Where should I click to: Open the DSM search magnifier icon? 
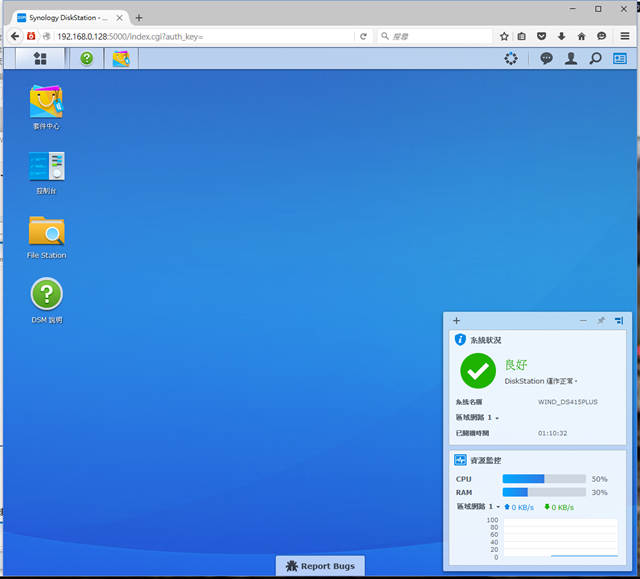[595, 58]
